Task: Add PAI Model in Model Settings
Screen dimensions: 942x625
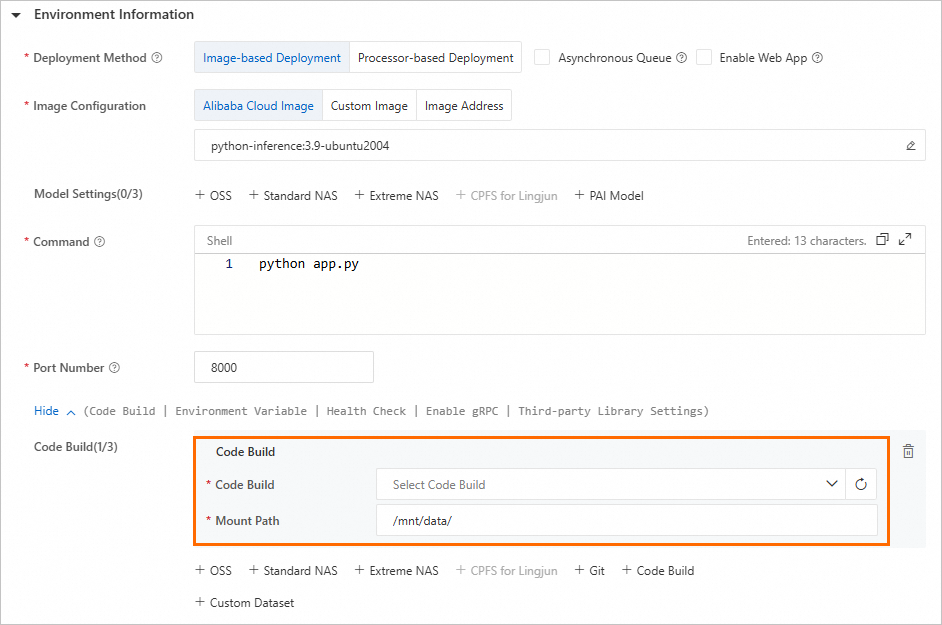Action: coord(609,196)
